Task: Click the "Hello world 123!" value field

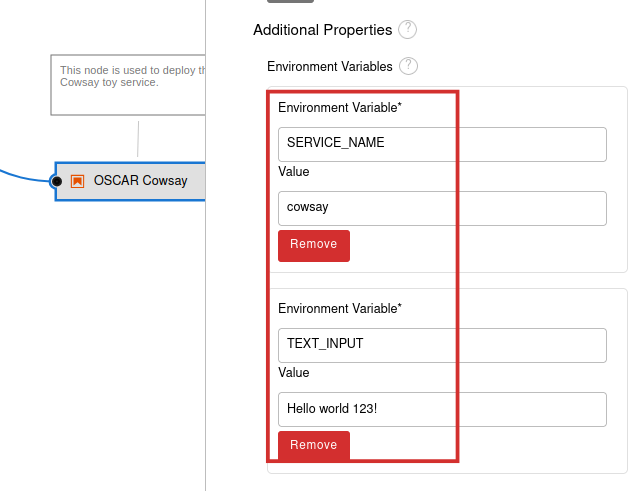Action: click(x=442, y=409)
